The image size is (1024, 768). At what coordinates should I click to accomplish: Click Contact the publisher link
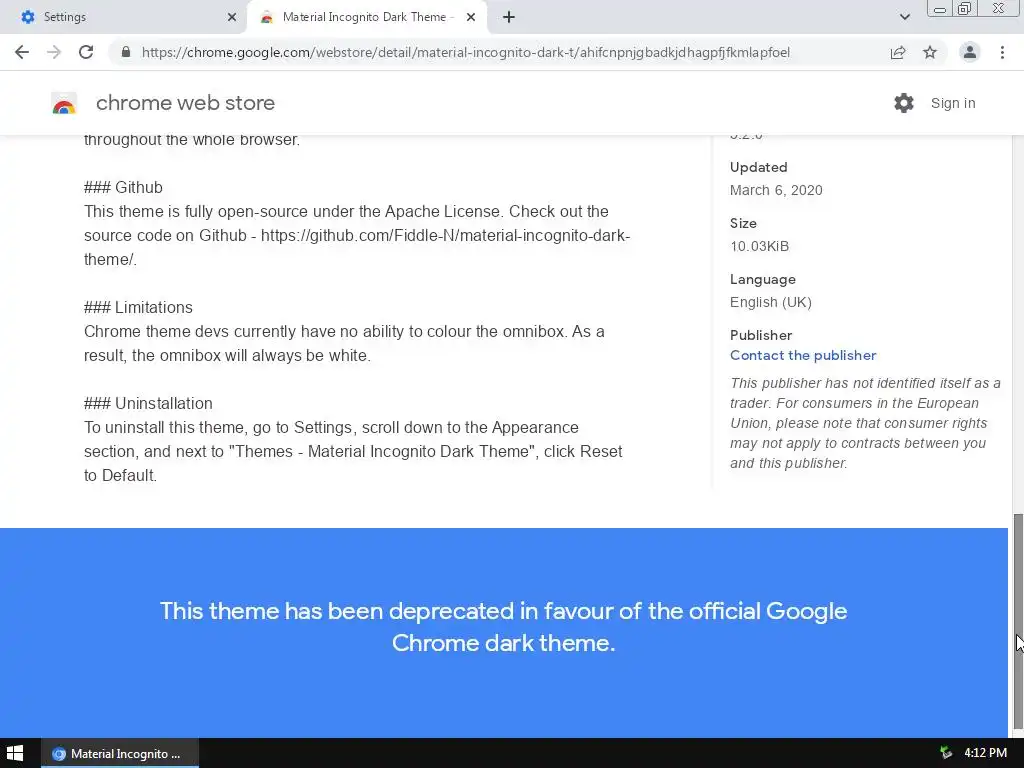point(803,355)
